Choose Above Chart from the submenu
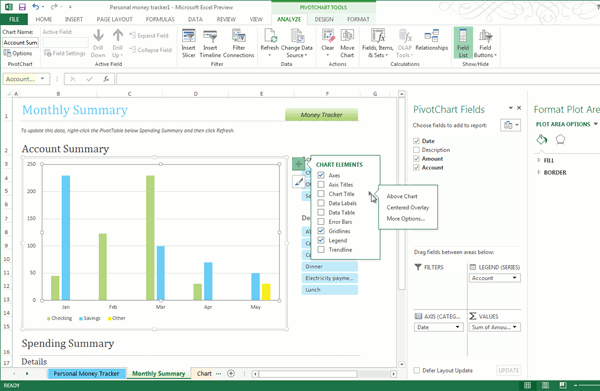This screenshot has width=600, height=391. point(402,196)
